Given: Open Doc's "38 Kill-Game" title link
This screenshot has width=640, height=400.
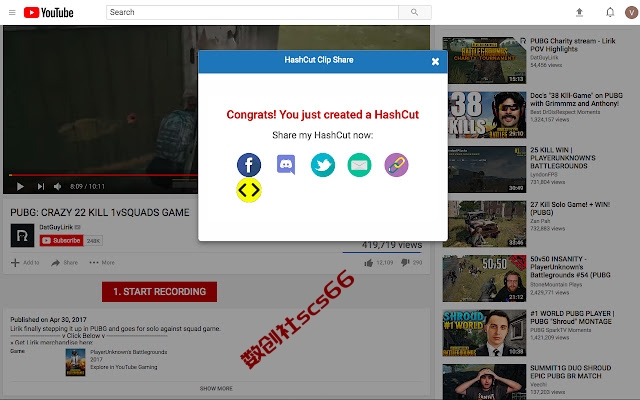Looking at the screenshot, I should (576, 100).
